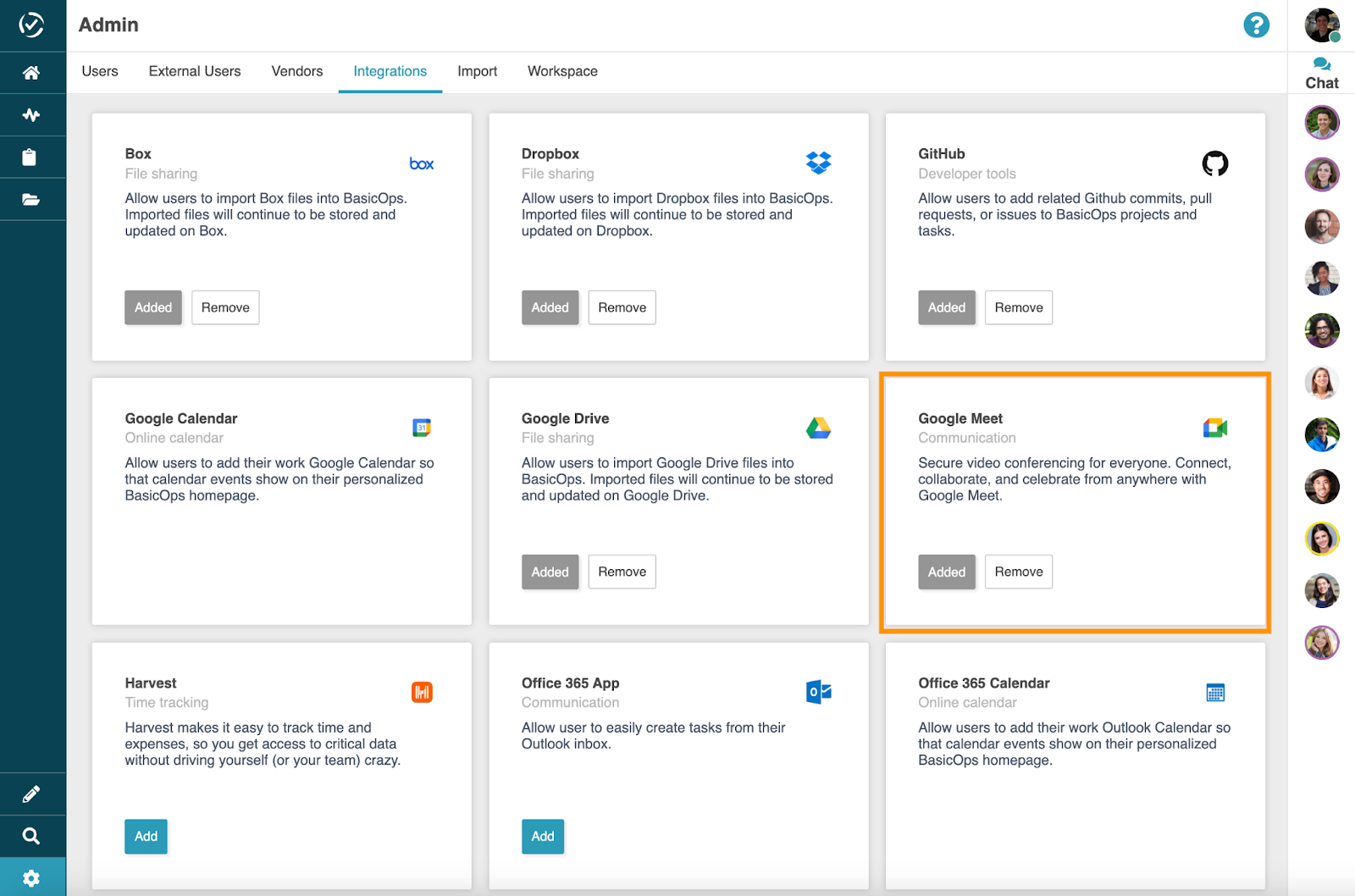Viewport: 1355px width, 896px height.
Task: Open the settings gear icon
Action: (x=32, y=877)
